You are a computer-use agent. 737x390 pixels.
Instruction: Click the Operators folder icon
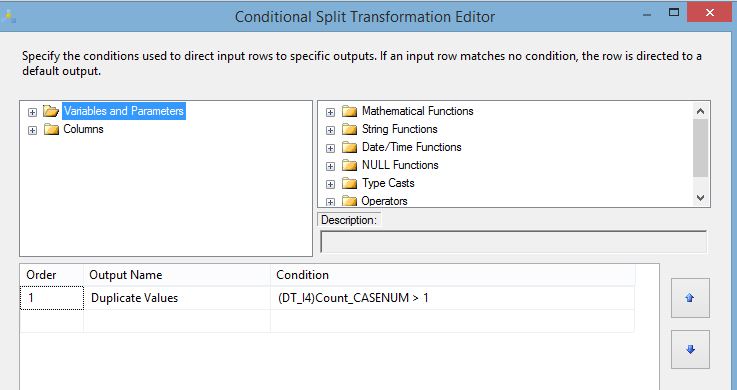coord(349,201)
